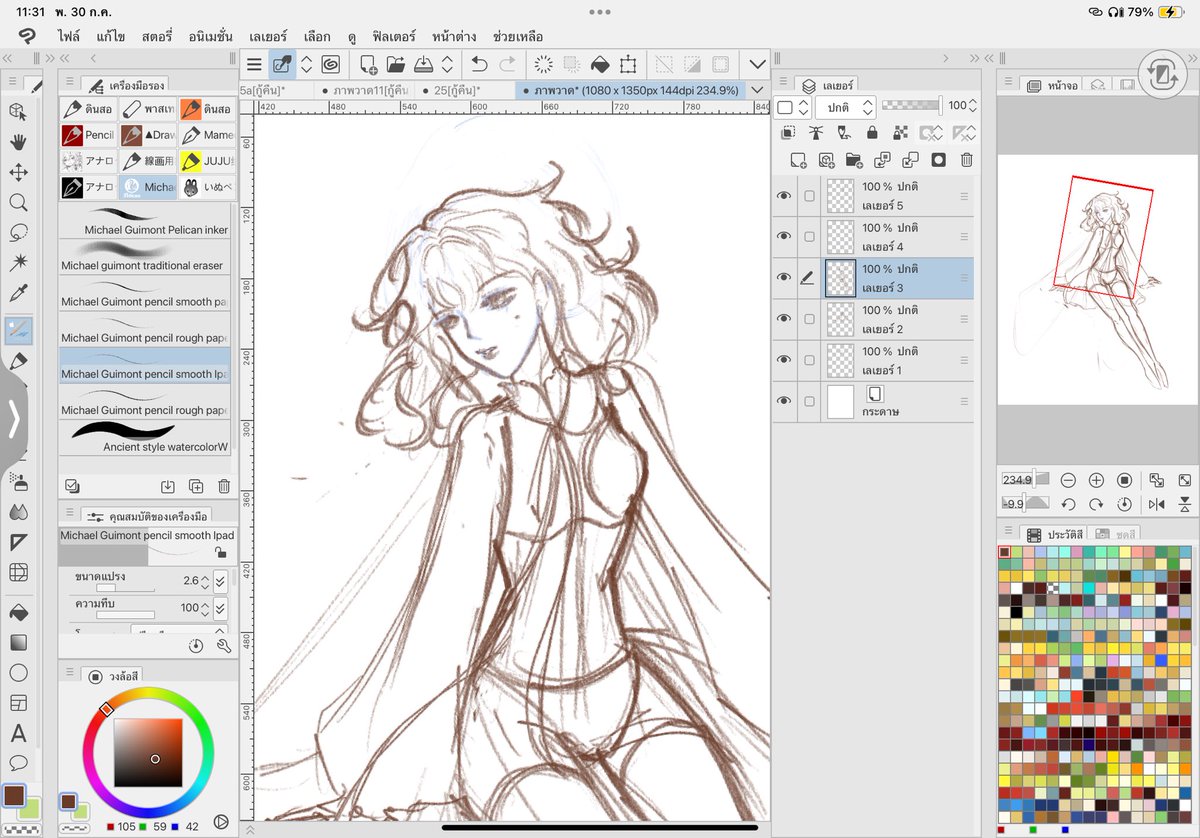Screen dimensions: 1200x838
Task: Click the Undo arrow in command bar
Action: pyautogui.click(x=479, y=65)
